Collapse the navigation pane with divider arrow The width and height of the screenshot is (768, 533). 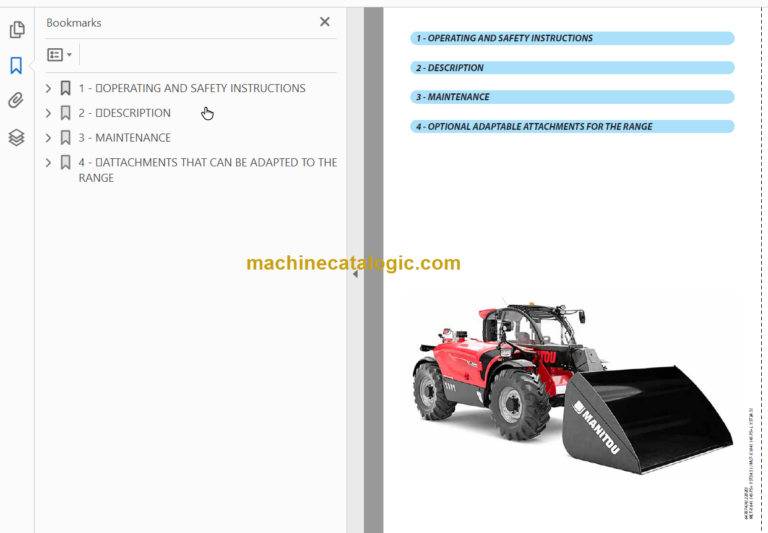tap(355, 274)
